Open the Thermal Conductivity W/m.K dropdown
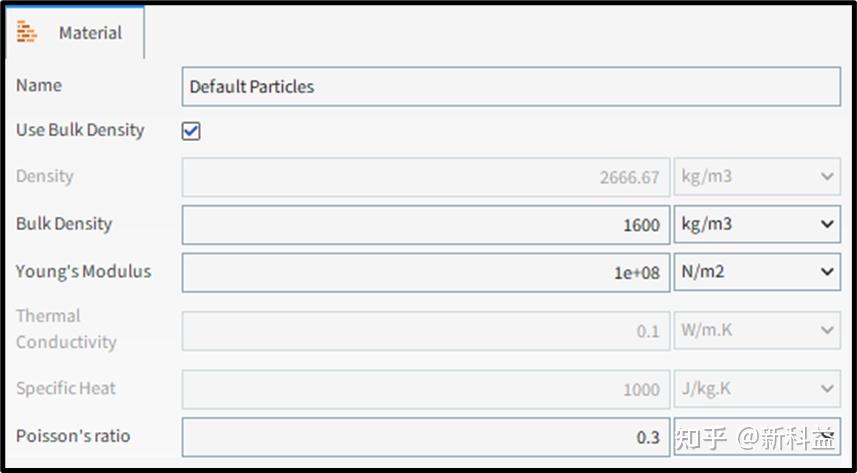The width and height of the screenshot is (857, 473). (x=756, y=330)
